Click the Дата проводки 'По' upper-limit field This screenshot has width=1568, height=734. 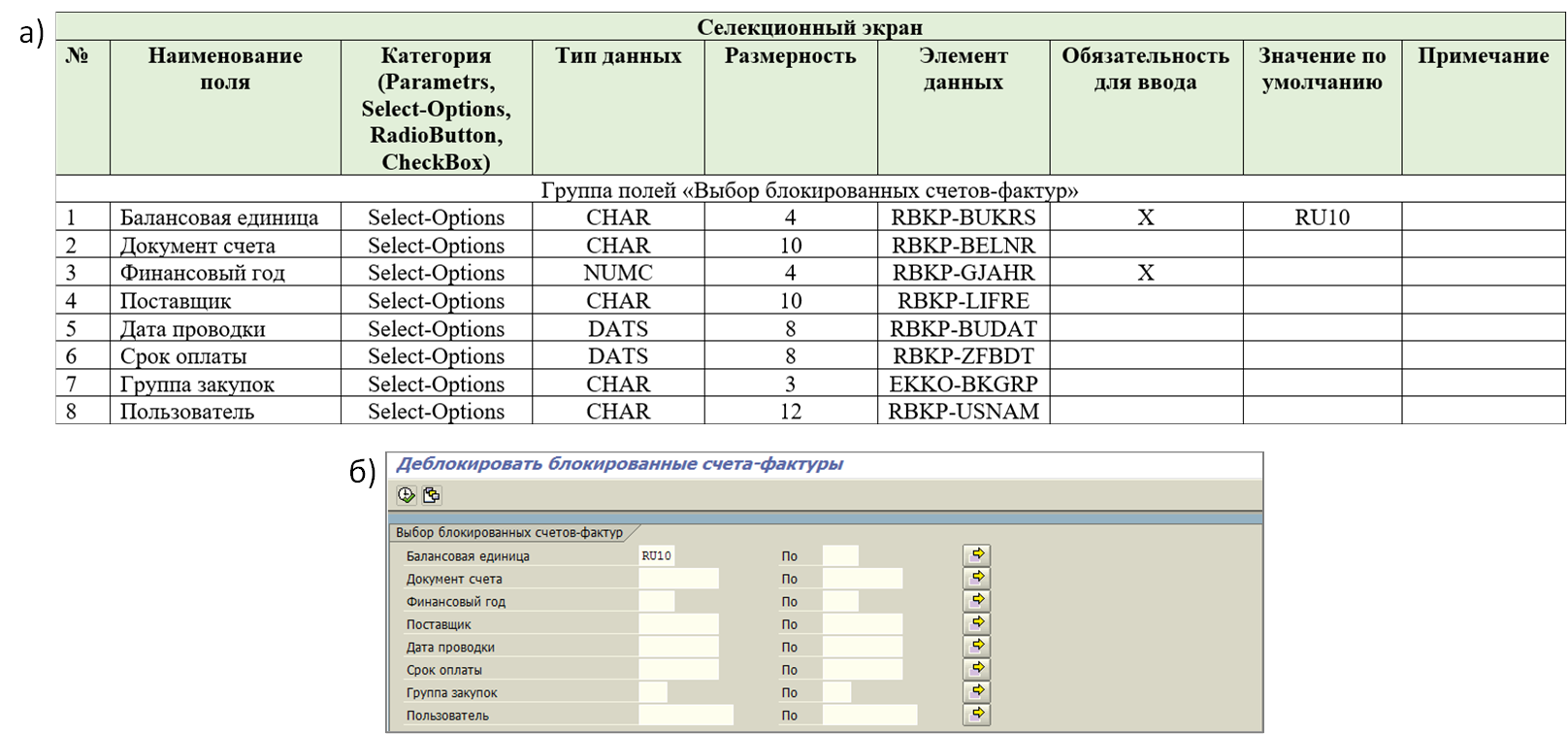[863, 647]
